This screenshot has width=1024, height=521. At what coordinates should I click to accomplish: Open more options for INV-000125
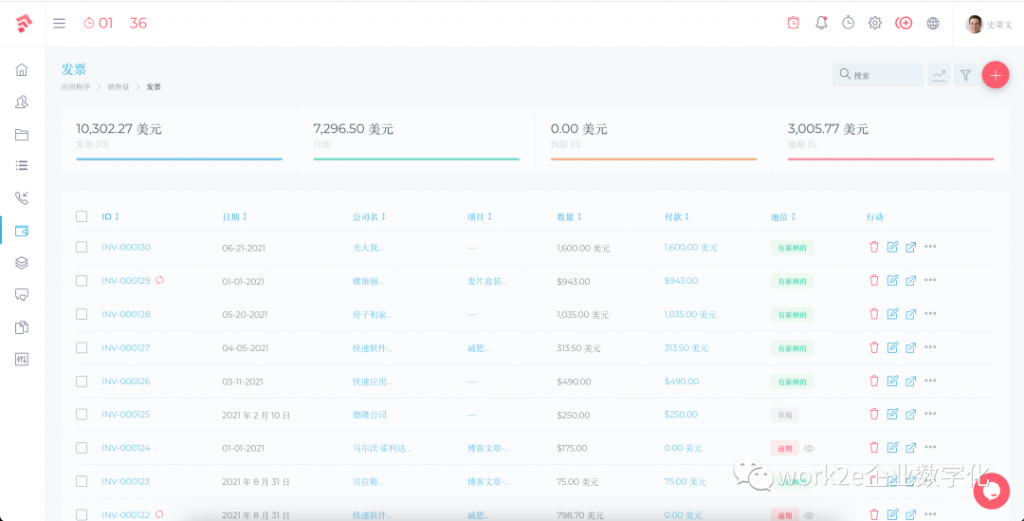coord(931,414)
